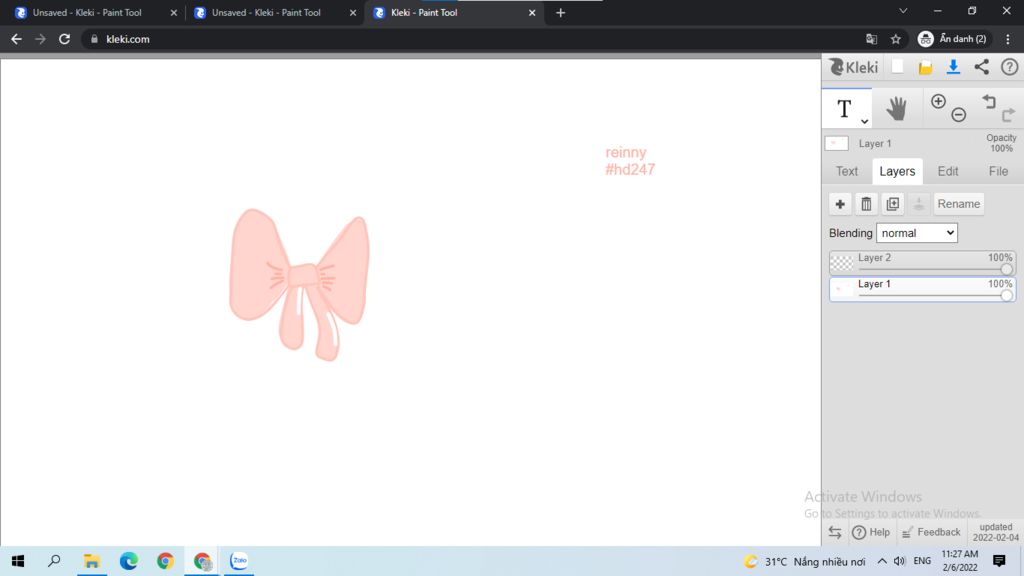
Task: Click the 'reinny #hd247' text on canvas
Action: [630, 161]
